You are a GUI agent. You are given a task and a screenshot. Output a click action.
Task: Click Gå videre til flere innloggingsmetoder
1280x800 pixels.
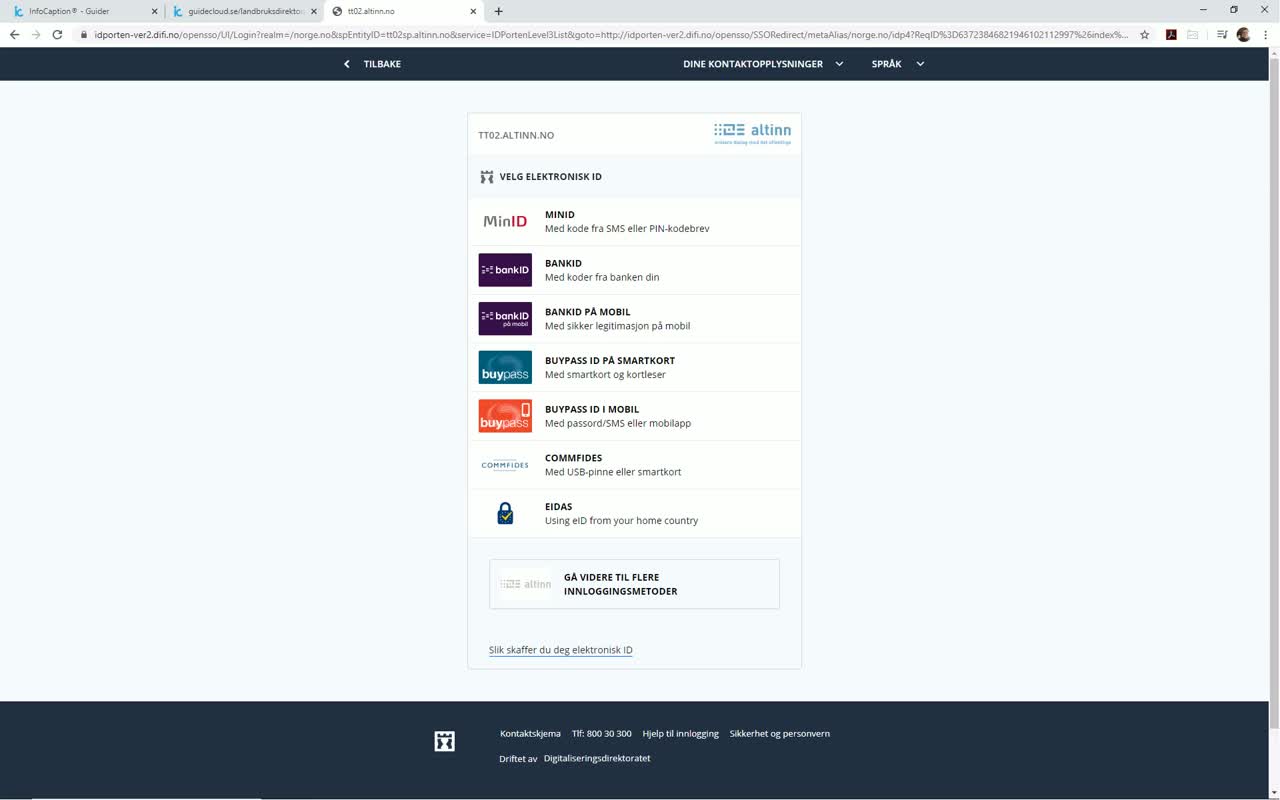634,584
